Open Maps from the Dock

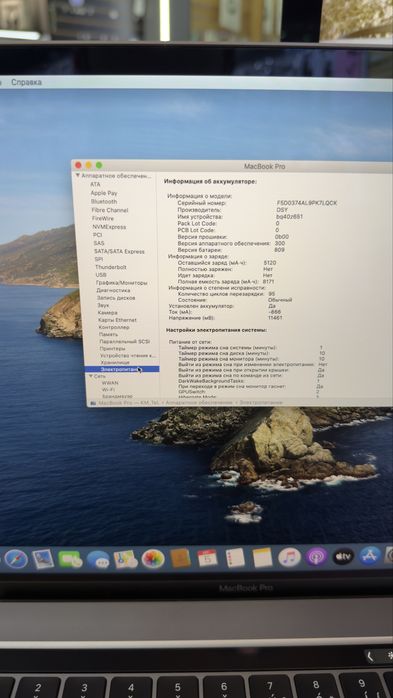(x=126, y=559)
